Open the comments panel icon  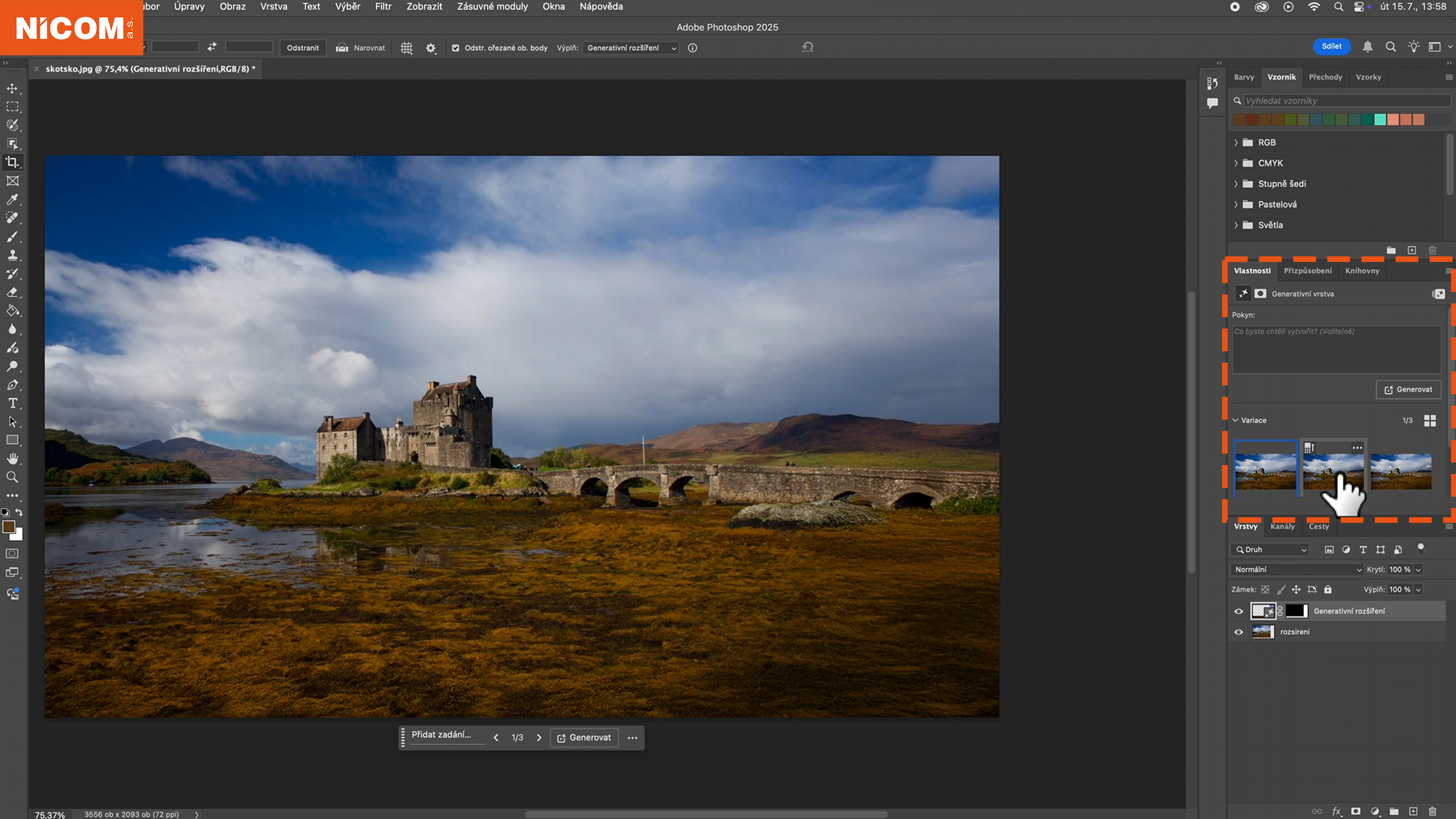1213,104
